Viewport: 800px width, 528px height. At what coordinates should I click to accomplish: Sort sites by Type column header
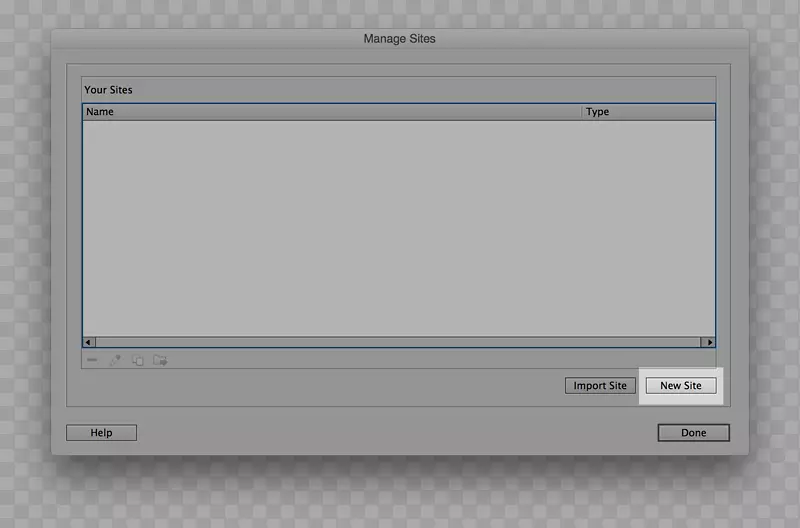pos(648,112)
